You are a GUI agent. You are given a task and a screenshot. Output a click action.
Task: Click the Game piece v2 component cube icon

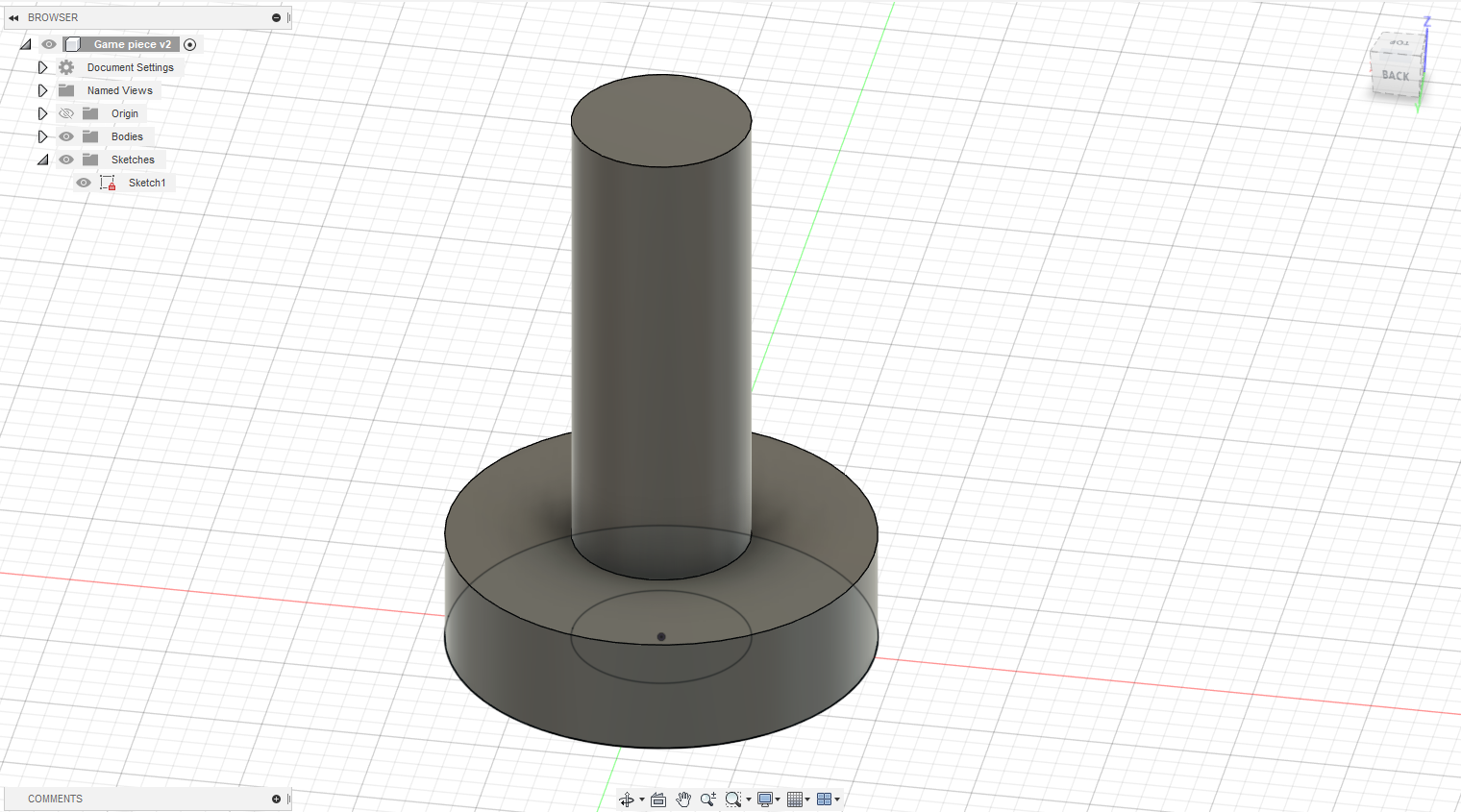point(72,44)
